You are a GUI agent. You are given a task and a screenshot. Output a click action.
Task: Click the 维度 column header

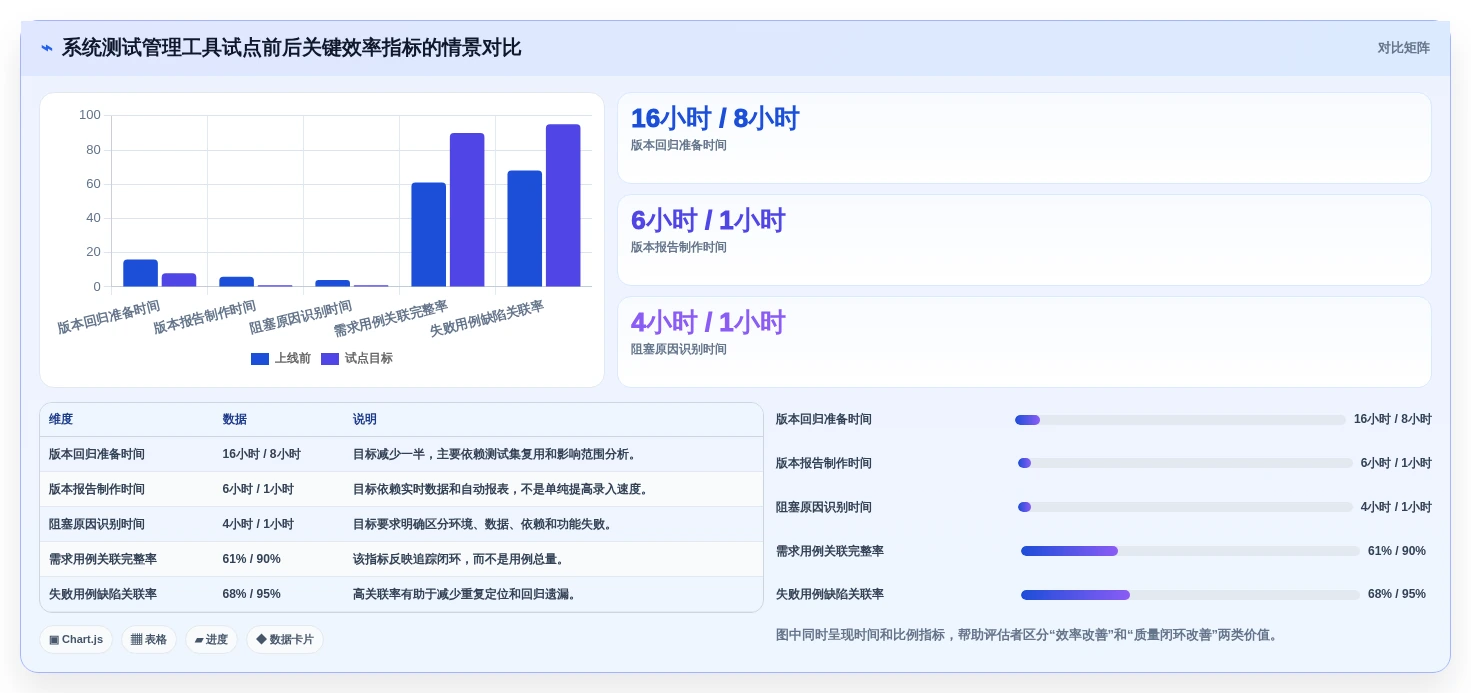61,420
